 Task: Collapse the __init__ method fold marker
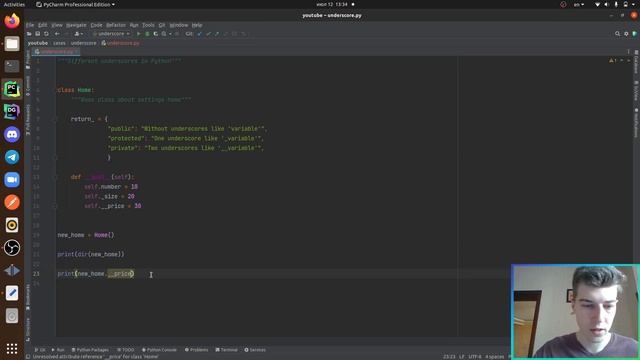click(x=55, y=177)
